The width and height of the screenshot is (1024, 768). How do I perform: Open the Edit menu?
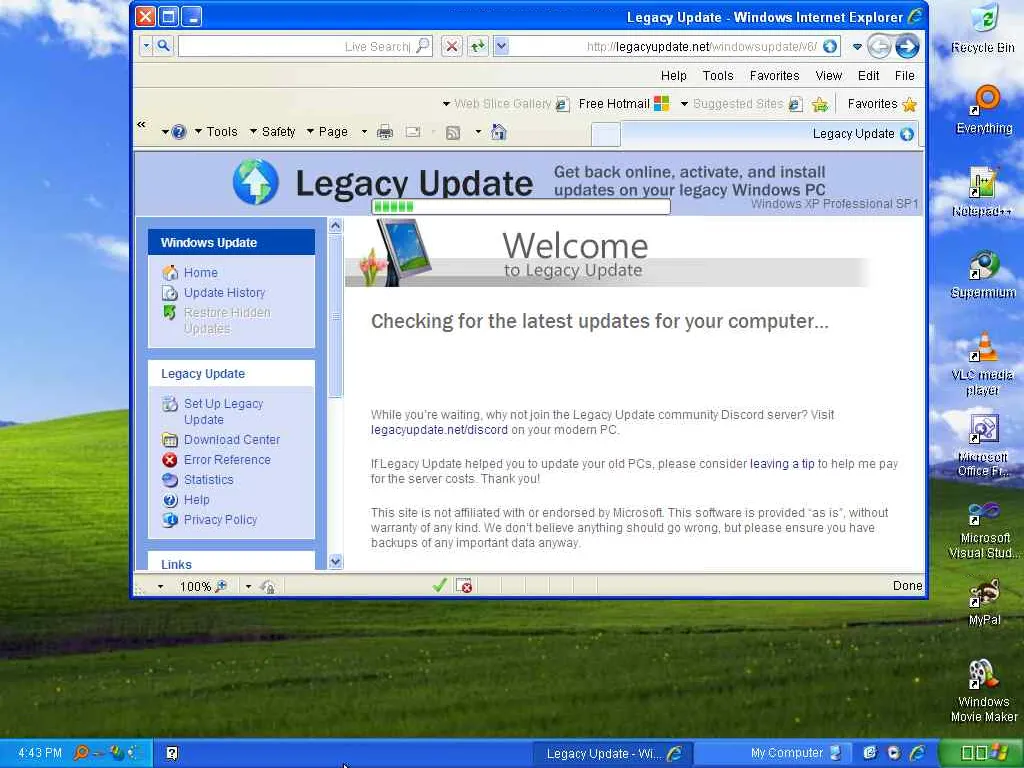click(868, 76)
